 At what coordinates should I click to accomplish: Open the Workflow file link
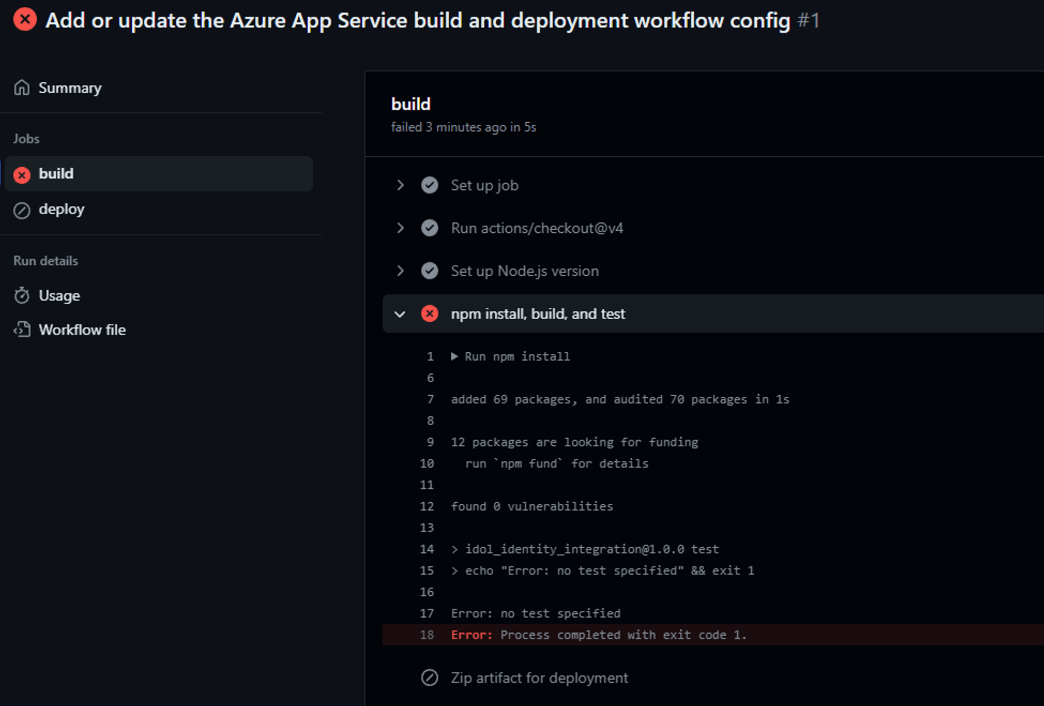[x=82, y=330]
